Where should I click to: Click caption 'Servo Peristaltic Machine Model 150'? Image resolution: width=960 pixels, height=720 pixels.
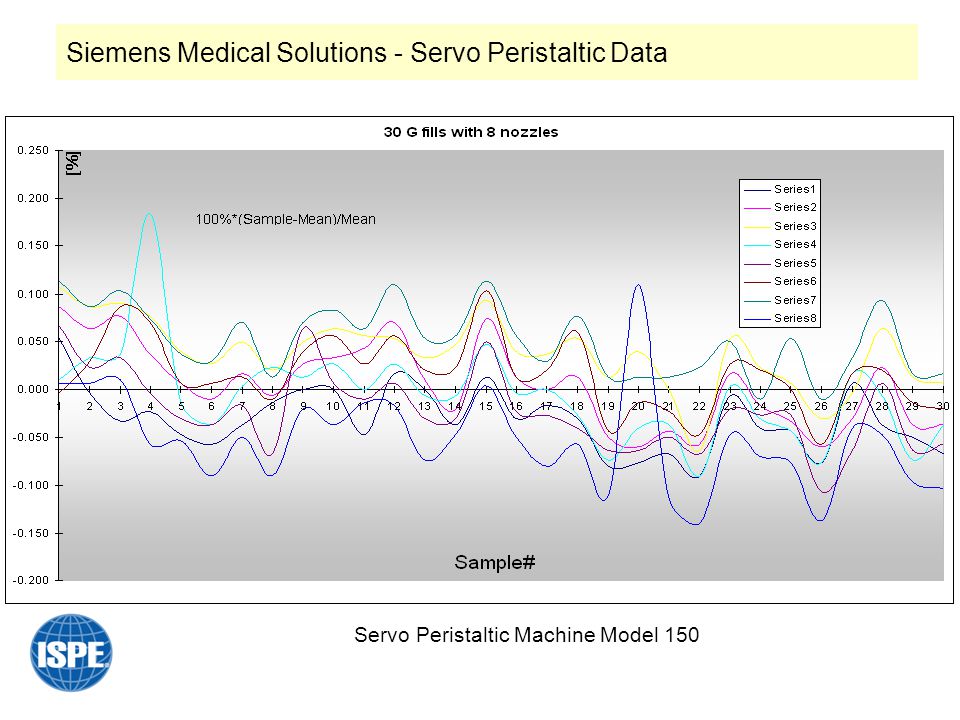click(x=527, y=635)
